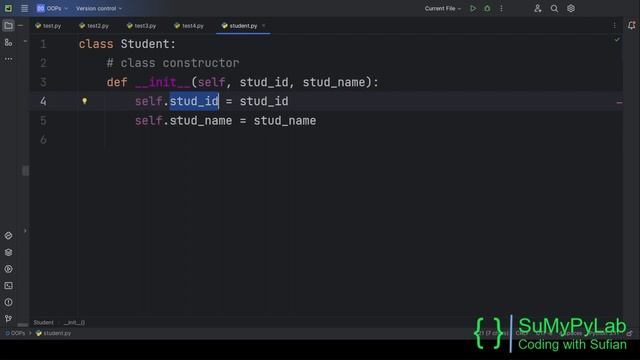
Task: Click line number 1 in gutter
Action: 43,44
